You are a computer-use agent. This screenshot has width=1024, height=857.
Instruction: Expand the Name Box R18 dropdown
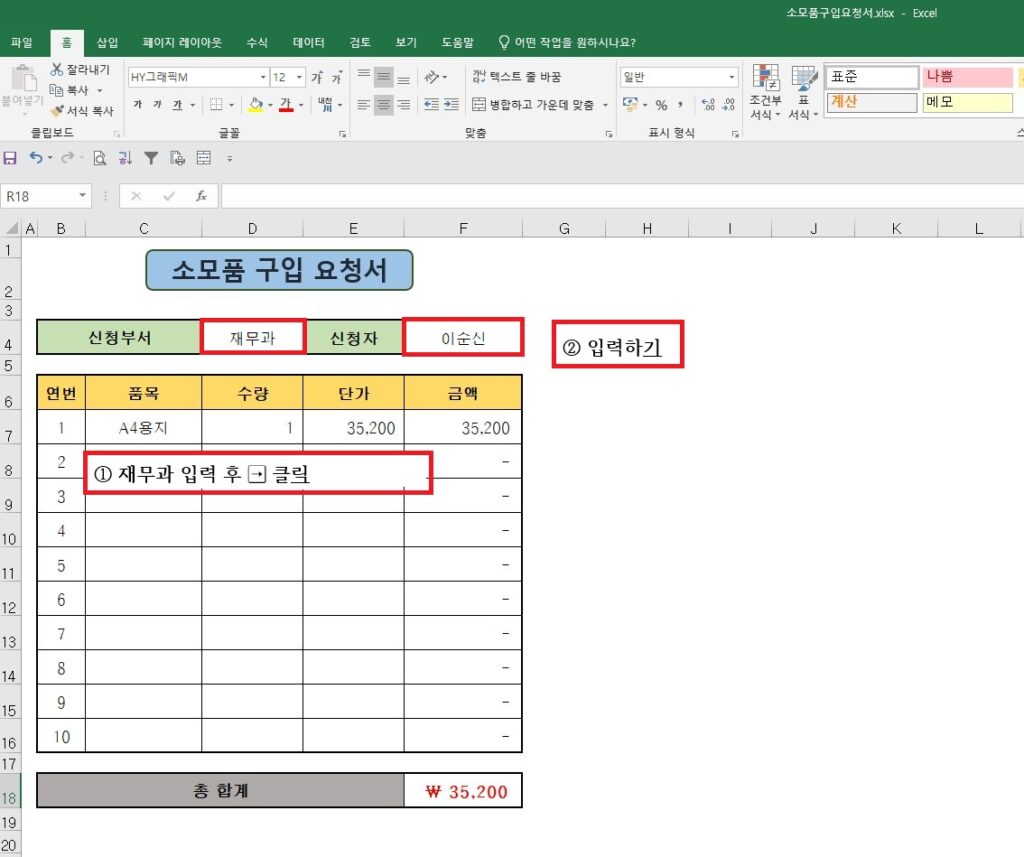[x=83, y=195]
